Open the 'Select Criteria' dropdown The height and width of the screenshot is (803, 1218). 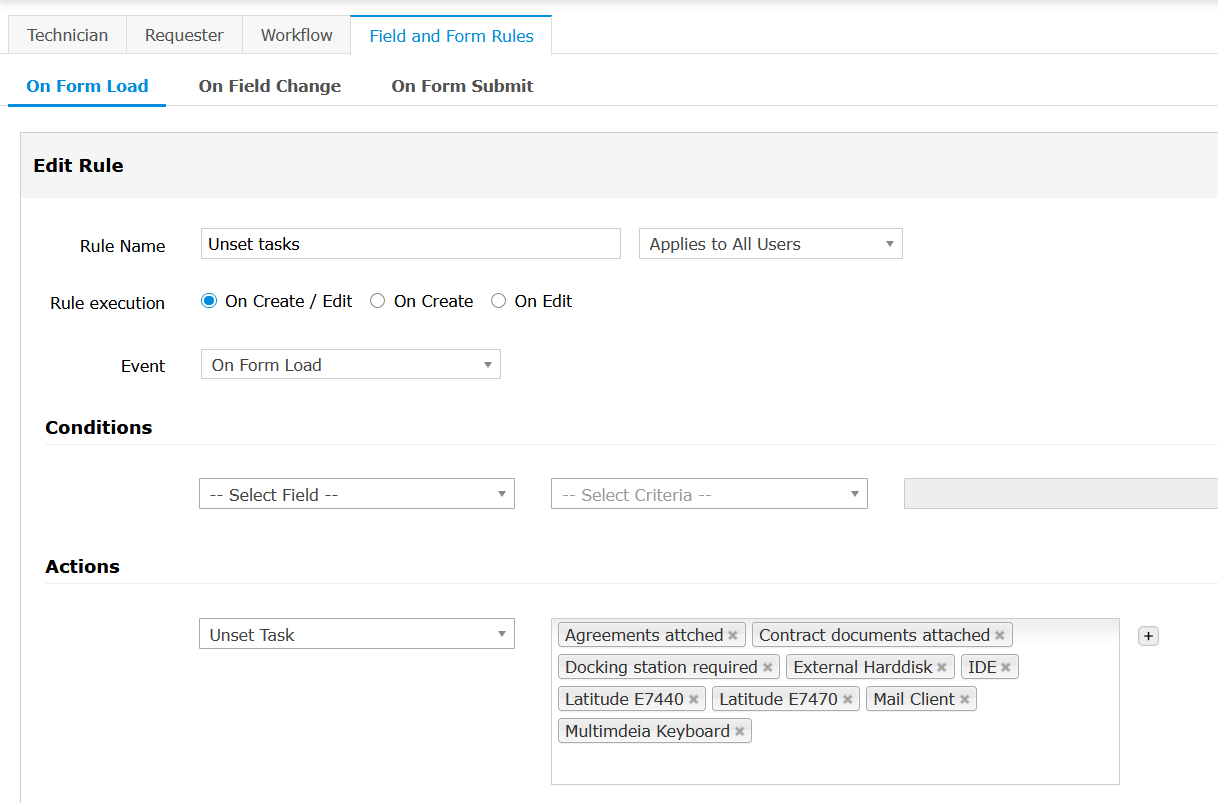coord(709,495)
